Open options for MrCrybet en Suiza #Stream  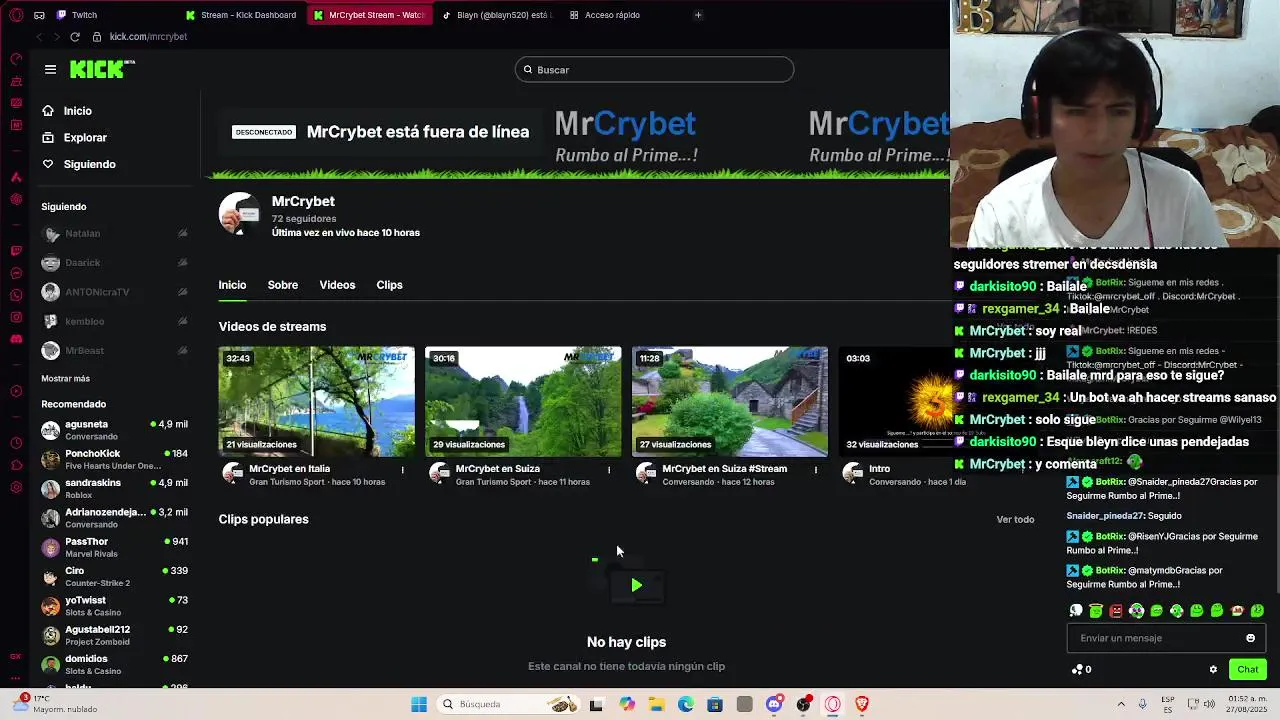pos(816,470)
